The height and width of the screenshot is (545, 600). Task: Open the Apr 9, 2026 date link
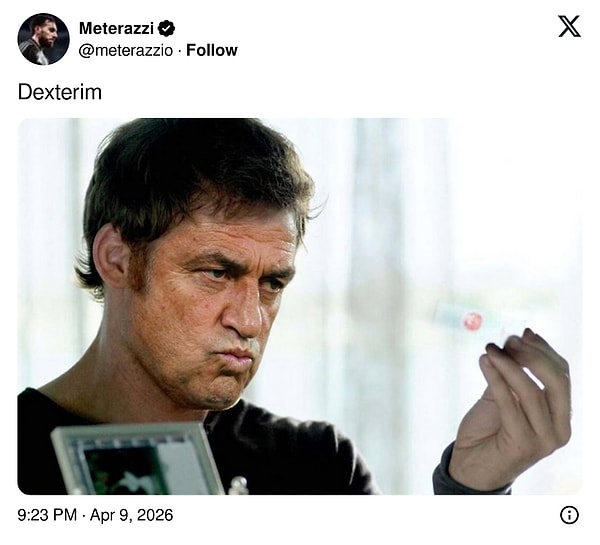pos(133,515)
